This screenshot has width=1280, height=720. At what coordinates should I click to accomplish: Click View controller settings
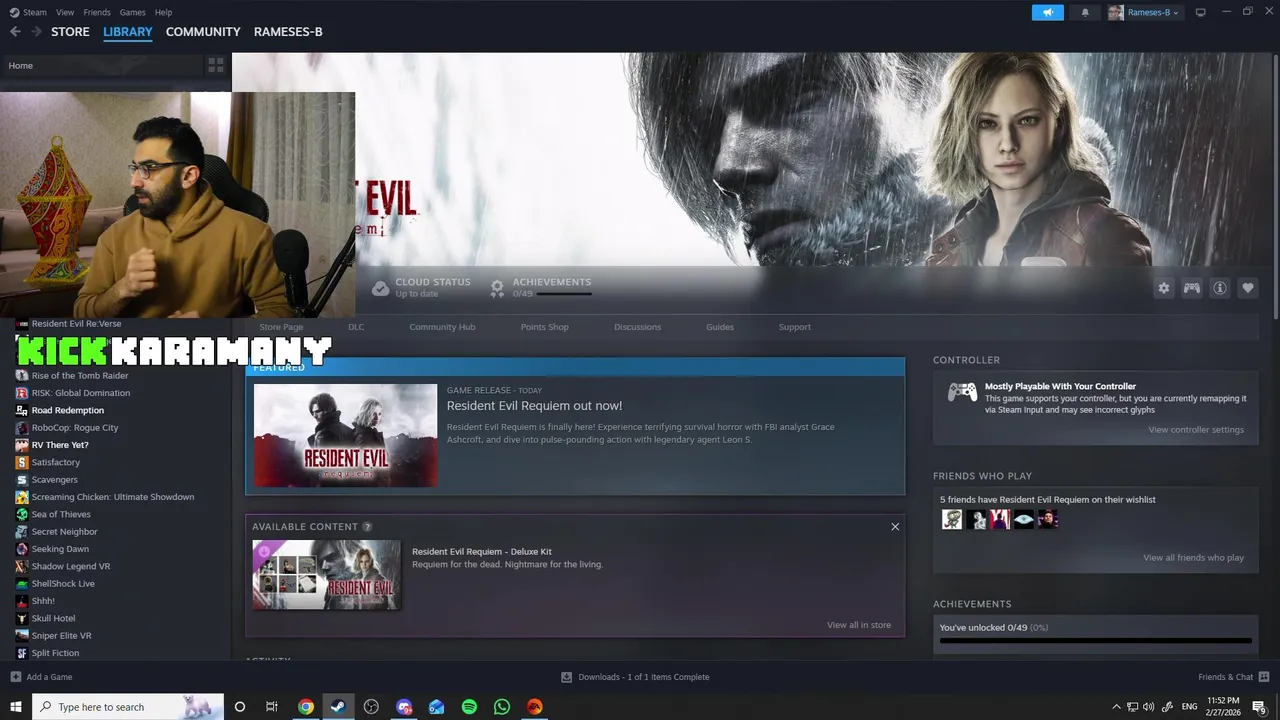pyautogui.click(x=1196, y=430)
